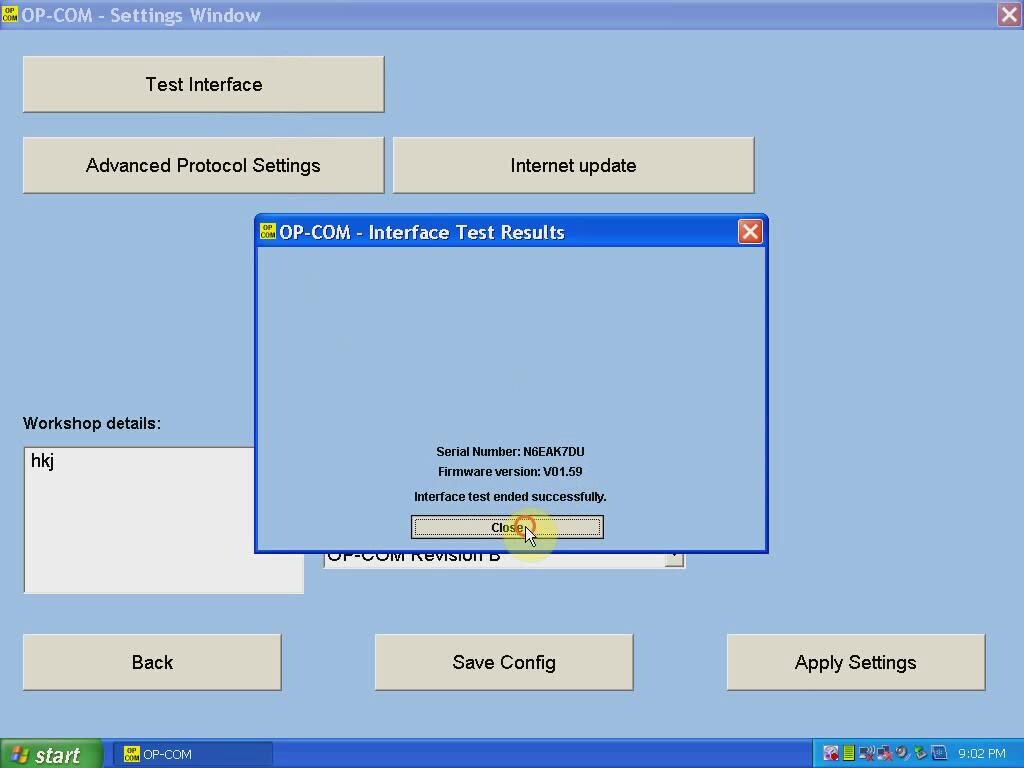This screenshot has width=1024, height=768.
Task: Click the disconnected wireless network tray icon
Action: [867, 754]
